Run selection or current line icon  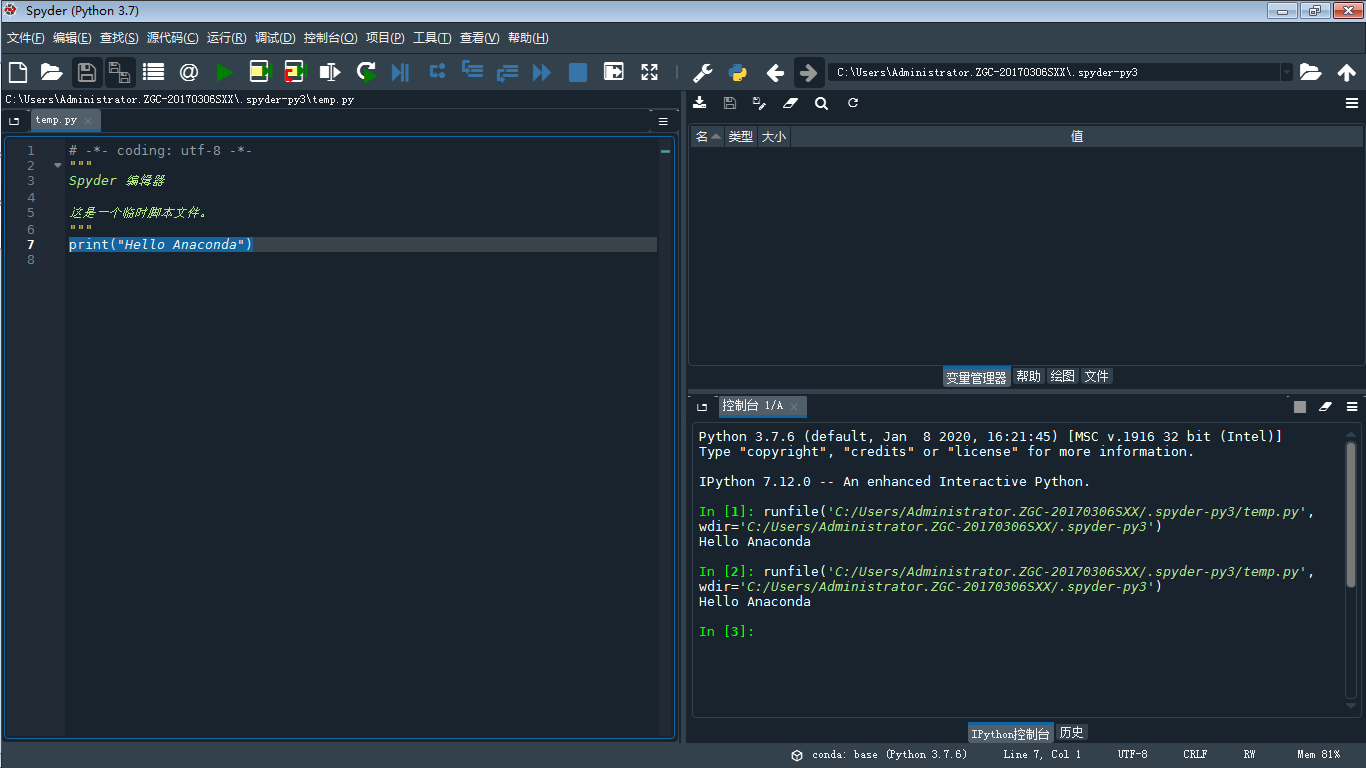pos(329,72)
